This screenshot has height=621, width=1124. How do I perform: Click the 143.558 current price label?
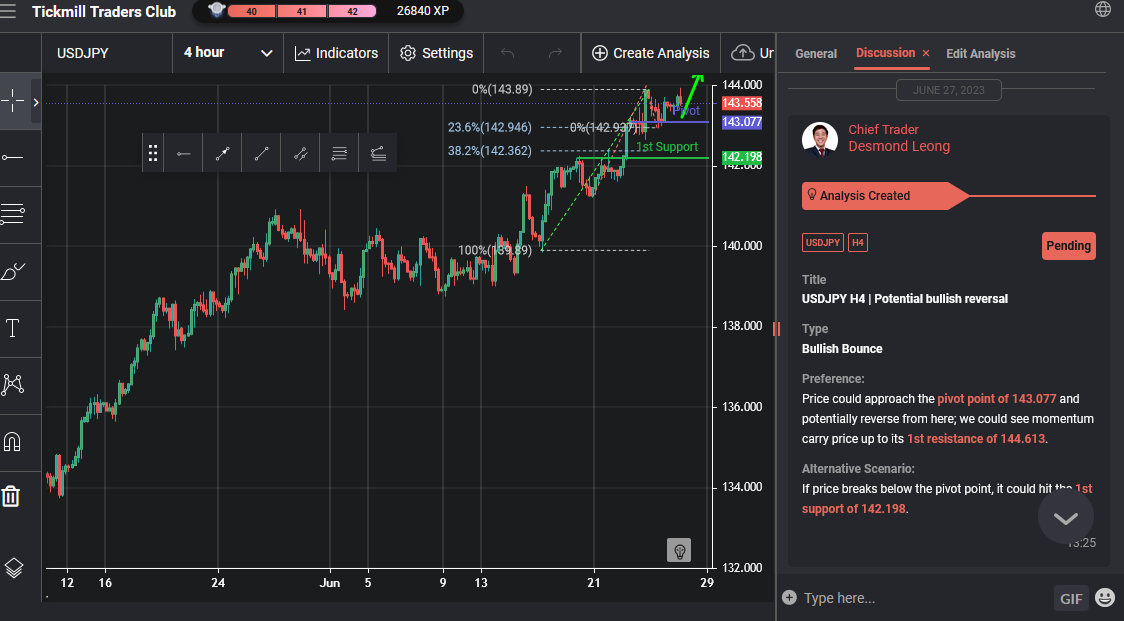point(742,103)
